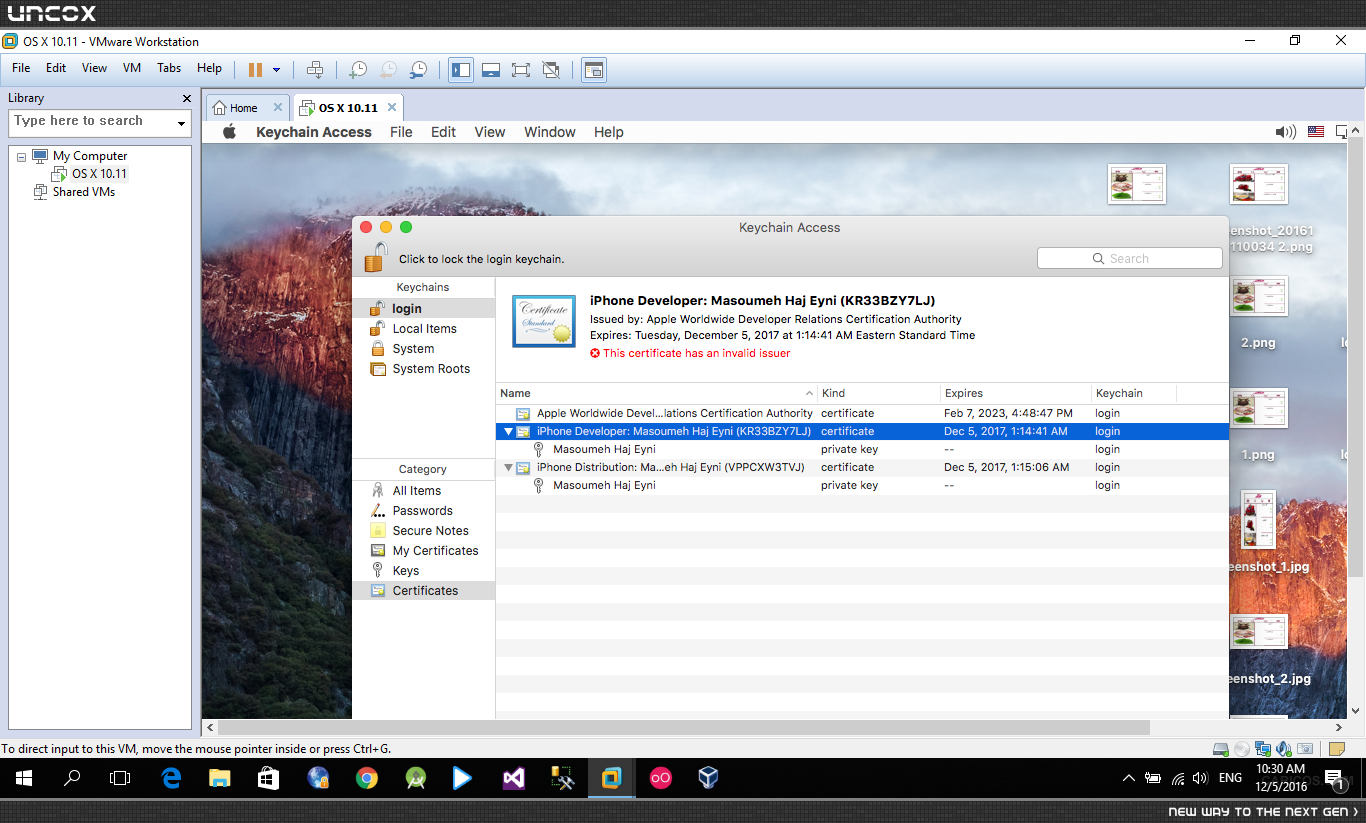Click the hard disk device status icon

1220,749
